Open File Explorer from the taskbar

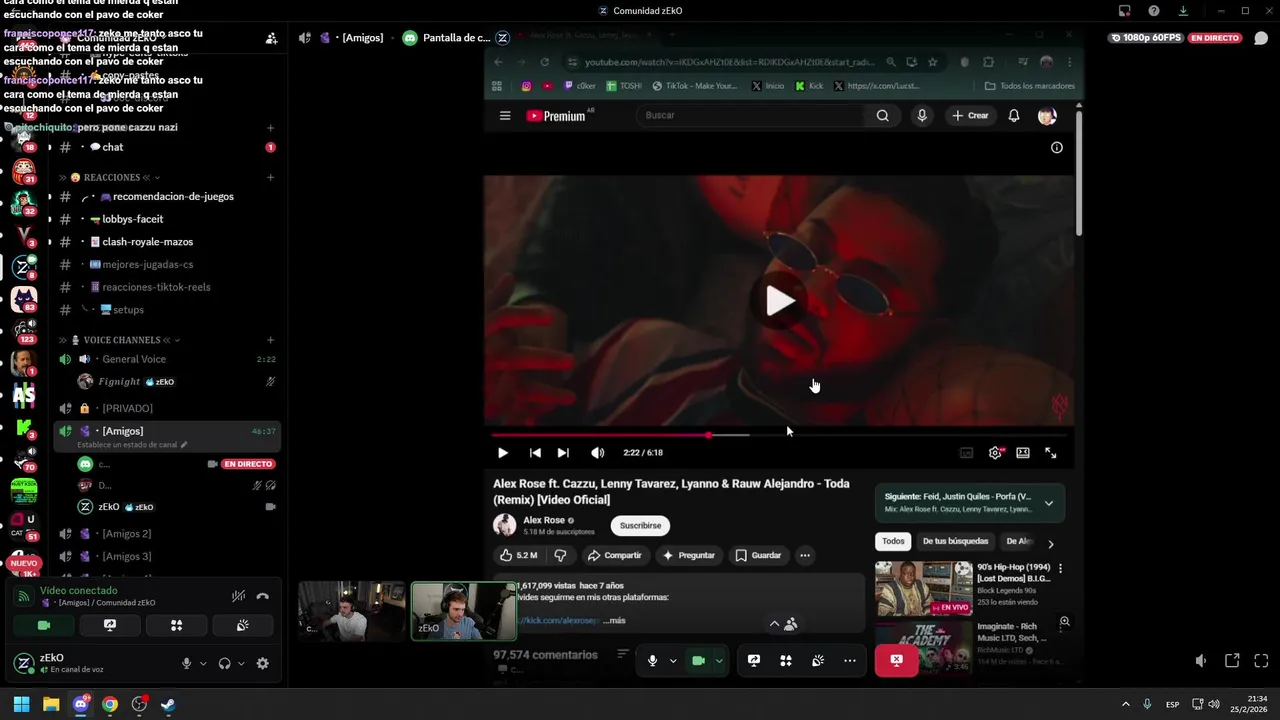coord(51,704)
